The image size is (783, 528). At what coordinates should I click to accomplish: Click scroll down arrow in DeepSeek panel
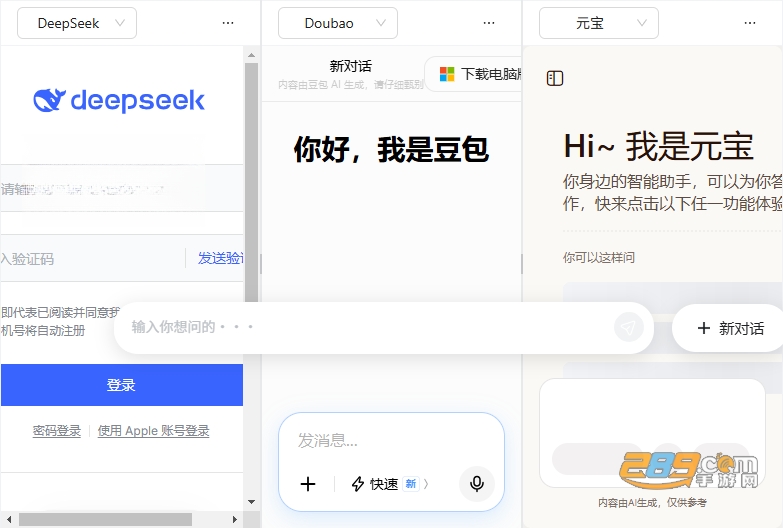point(251,502)
